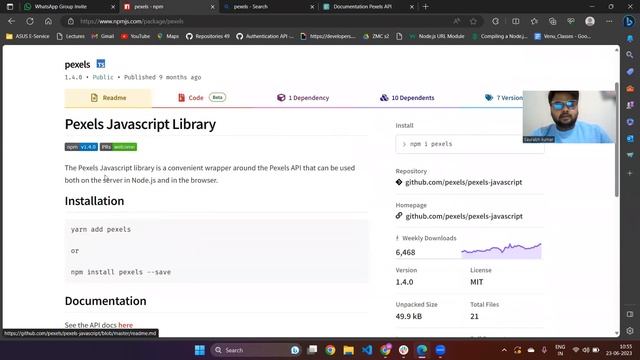Open Wi-Fi network tray icon
The height and width of the screenshot is (360, 640).
(x=576, y=350)
